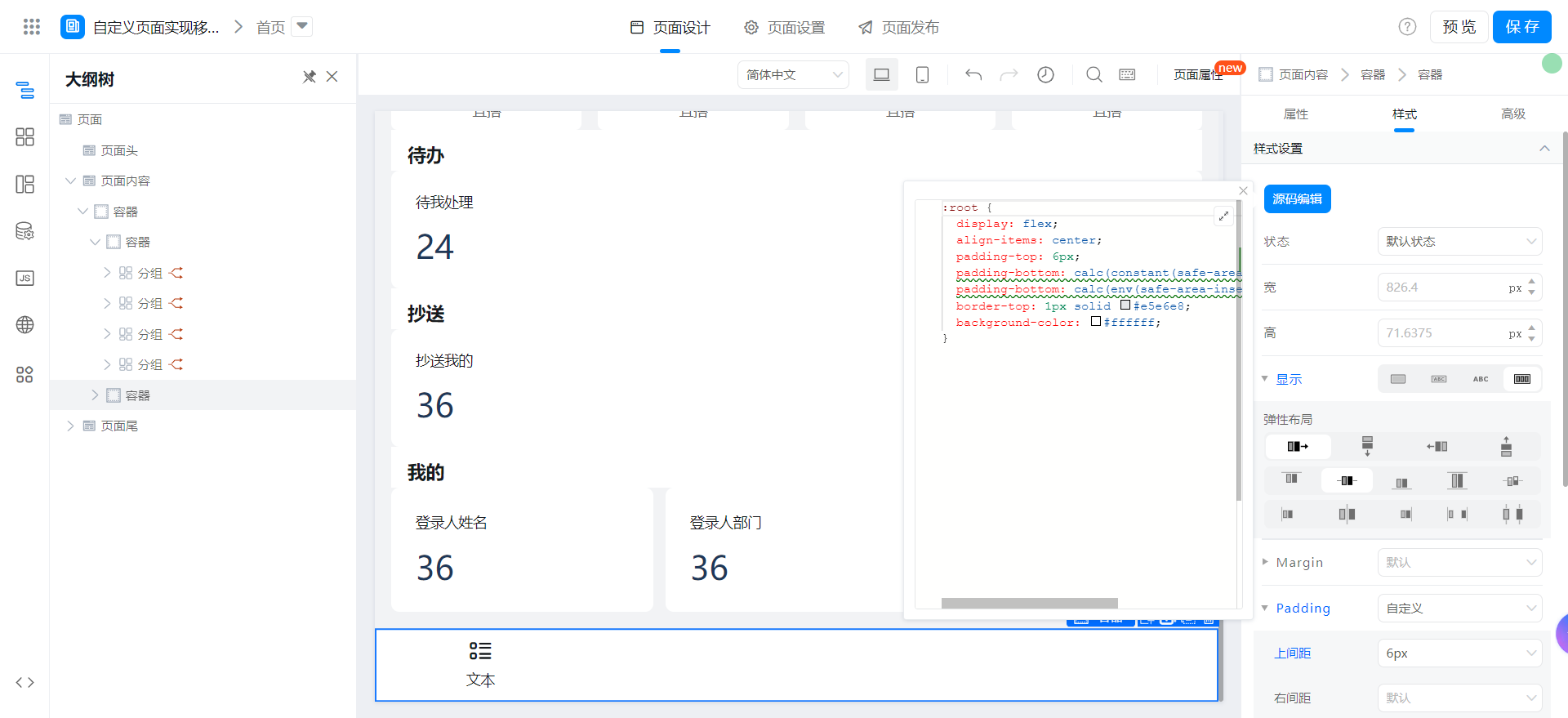
Task: Open the app launcher grid icon
Action: (32, 27)
